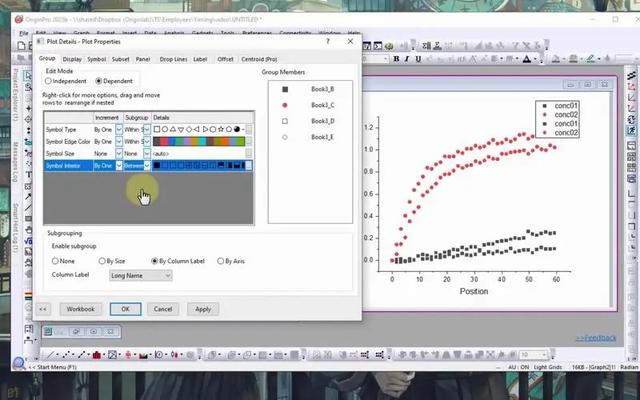Open the Feedback link
The width and height of the screenshot is (640, 400).
[596, 338]
